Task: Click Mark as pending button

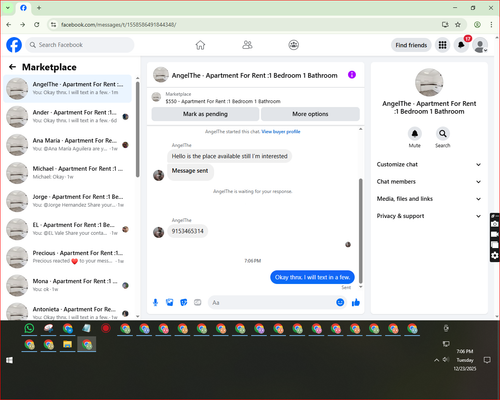Action: 205,114
